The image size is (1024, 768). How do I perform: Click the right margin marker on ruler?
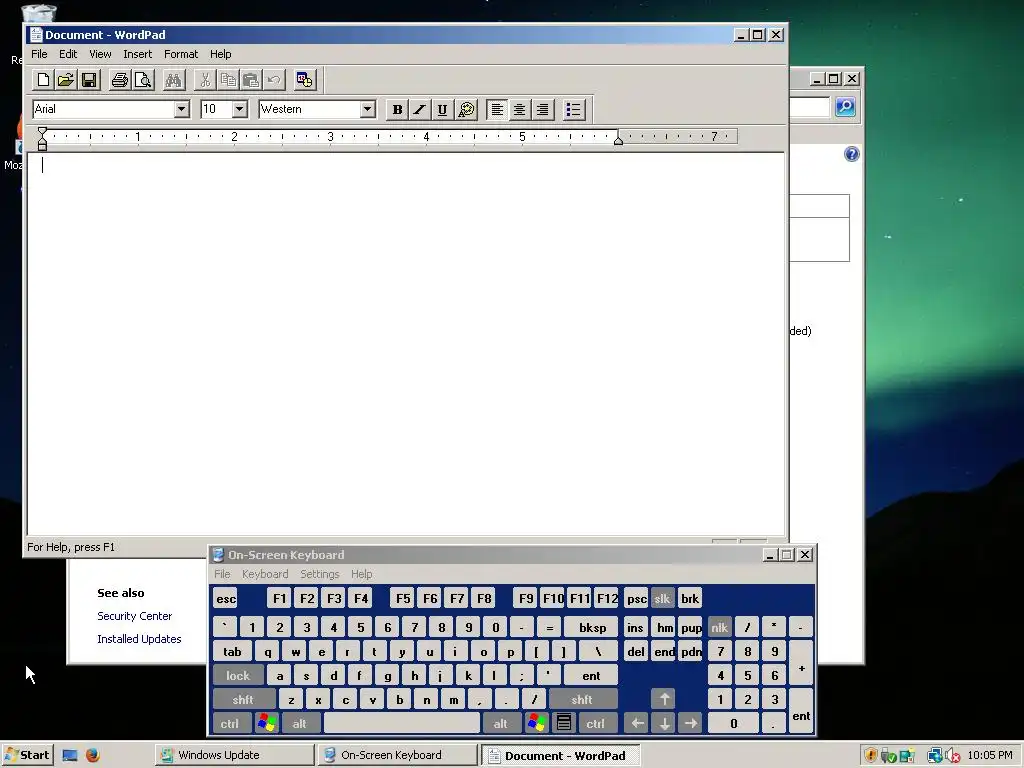pyautogui.click(x=618, y=140)
